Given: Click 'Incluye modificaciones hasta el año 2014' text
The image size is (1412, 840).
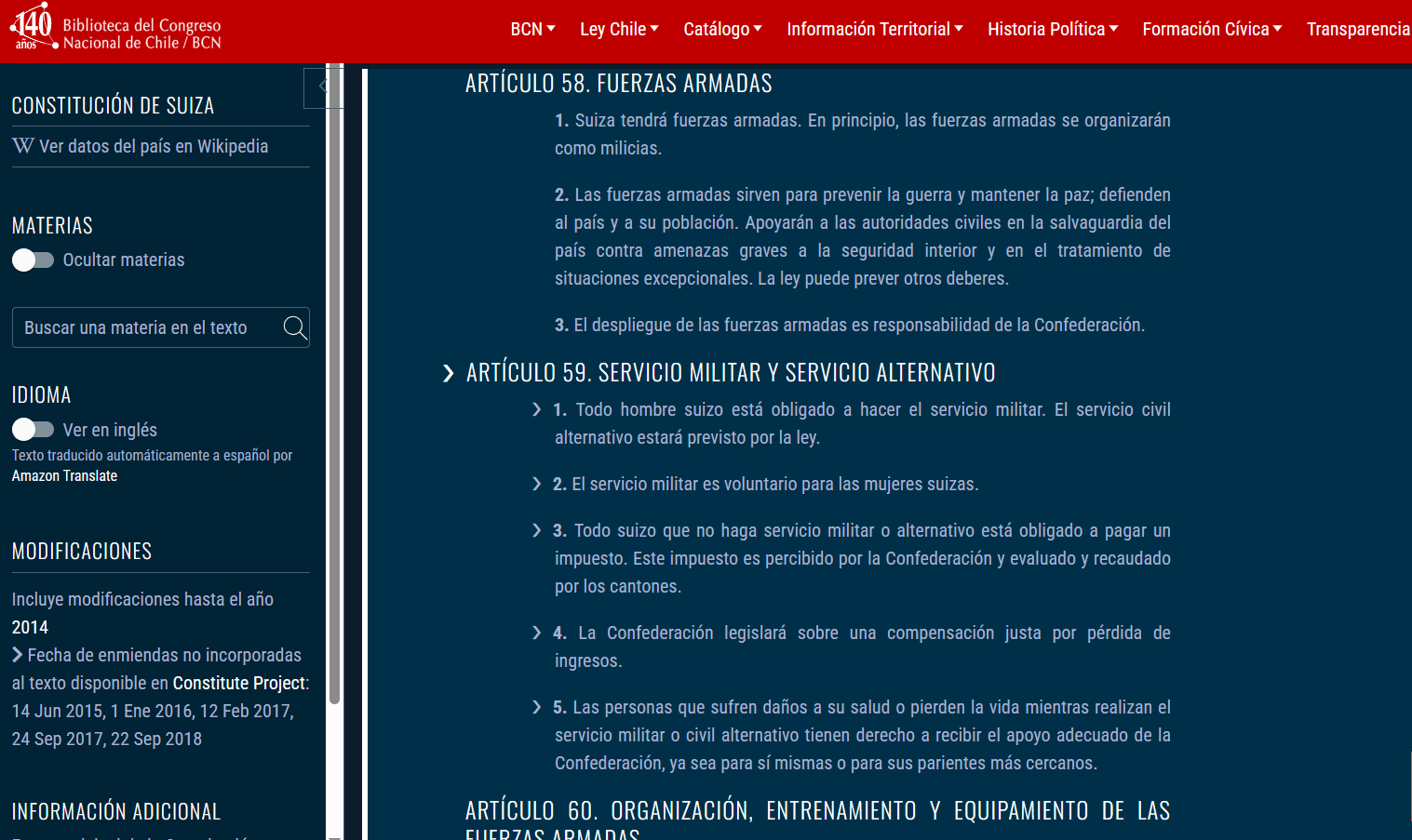Looking at the screenshot, I should (142, 613).
